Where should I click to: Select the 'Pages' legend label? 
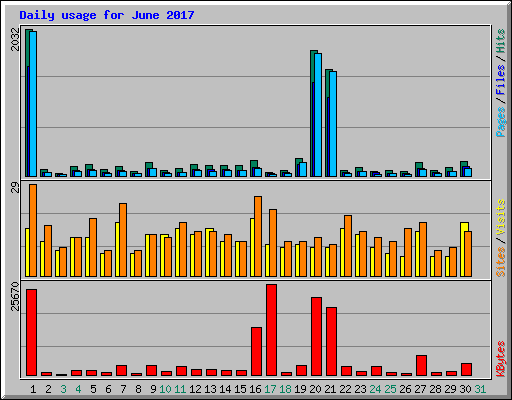(500, 122)
